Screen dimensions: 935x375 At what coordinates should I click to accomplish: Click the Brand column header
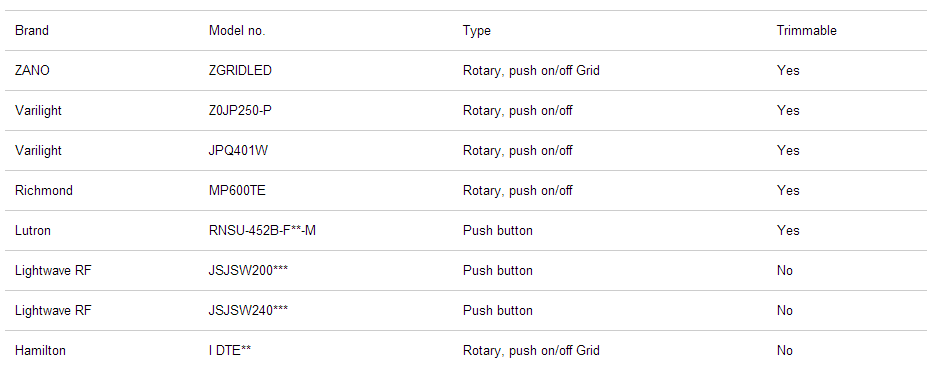coord(32,30)
